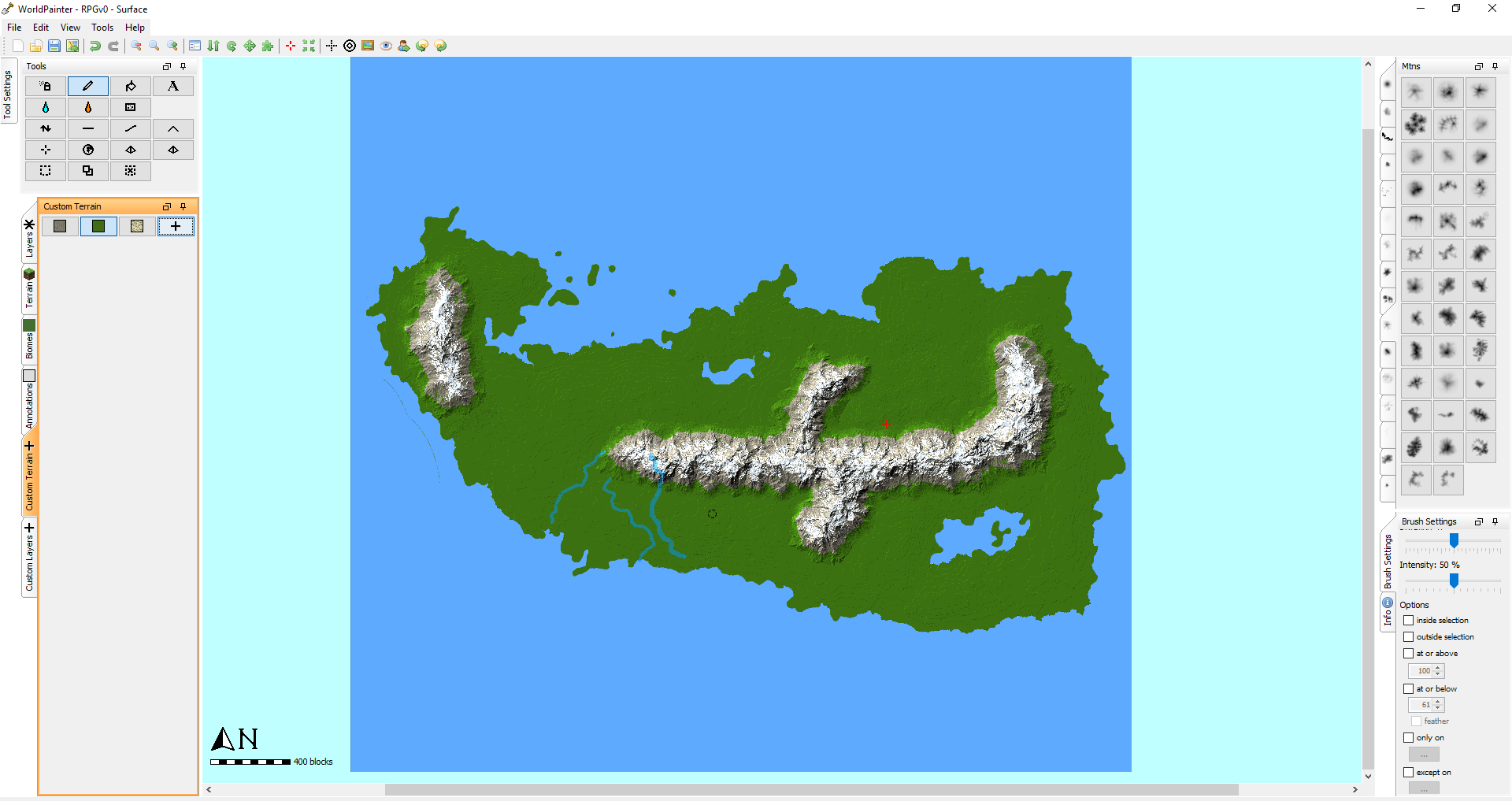Screen dimensions: 1512x801
Task: Undock the Tools panel
Action: pyautogui.click(x=167, y=67)
